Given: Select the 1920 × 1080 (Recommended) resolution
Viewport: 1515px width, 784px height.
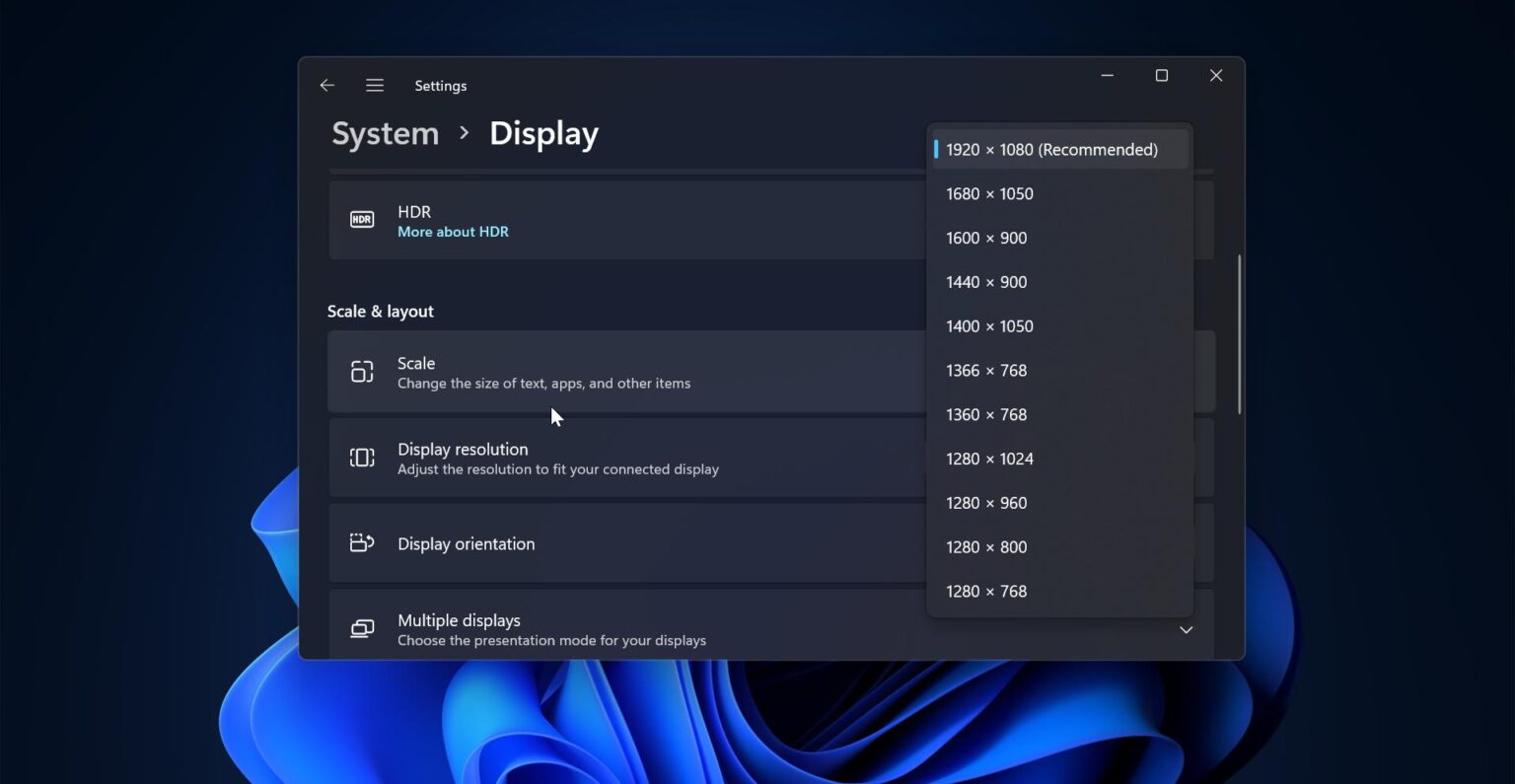Looking at the screenshot, I should pos(1051,149).
